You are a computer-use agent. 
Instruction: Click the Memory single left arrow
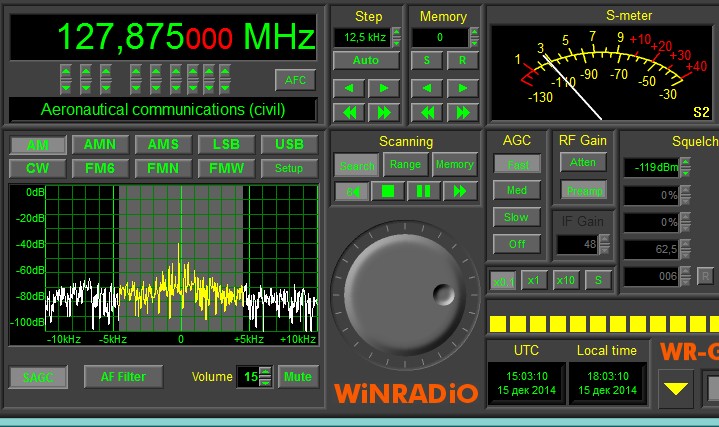427,88
